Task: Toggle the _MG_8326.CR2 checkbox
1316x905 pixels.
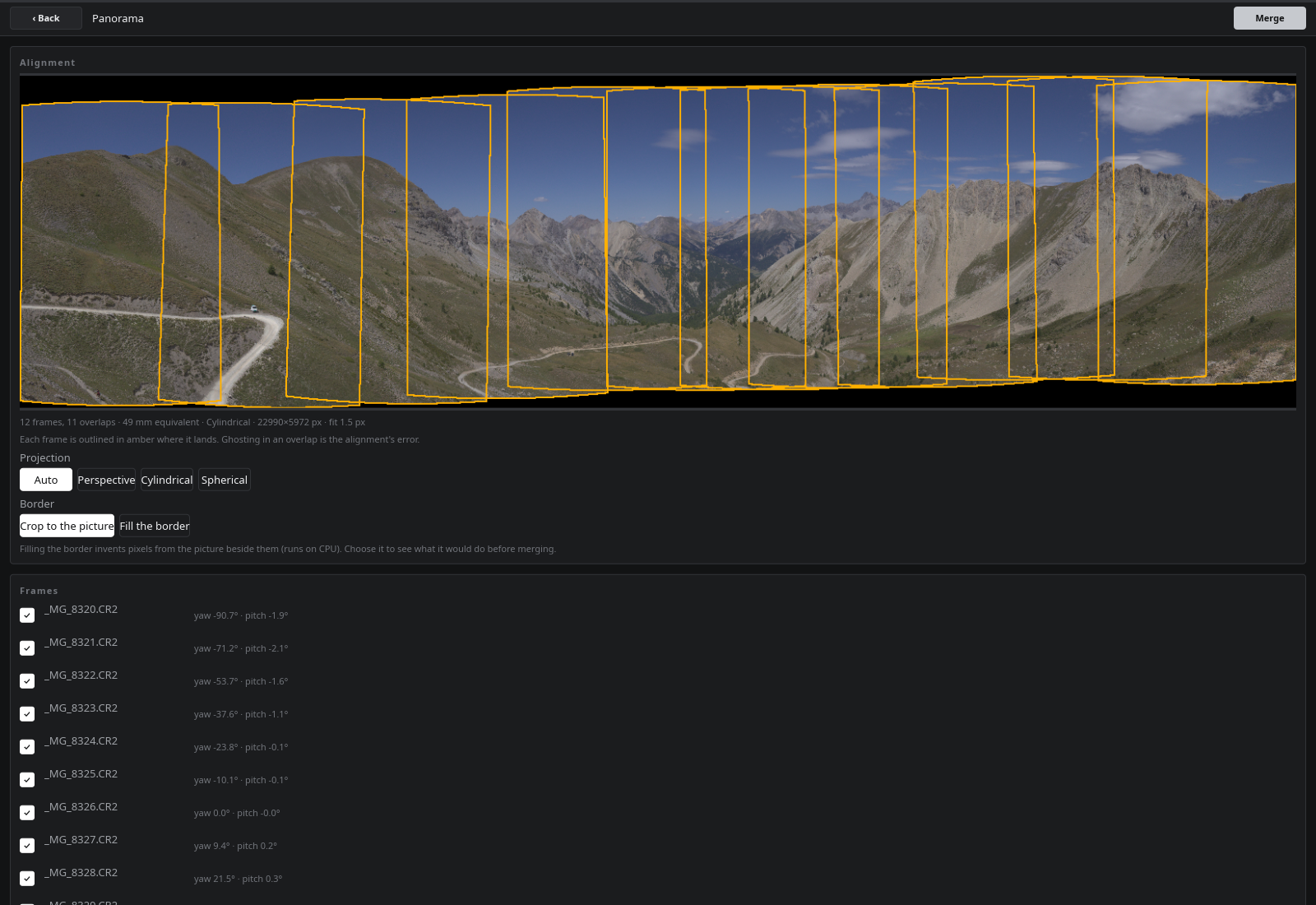Action: [x=27, y=813]
